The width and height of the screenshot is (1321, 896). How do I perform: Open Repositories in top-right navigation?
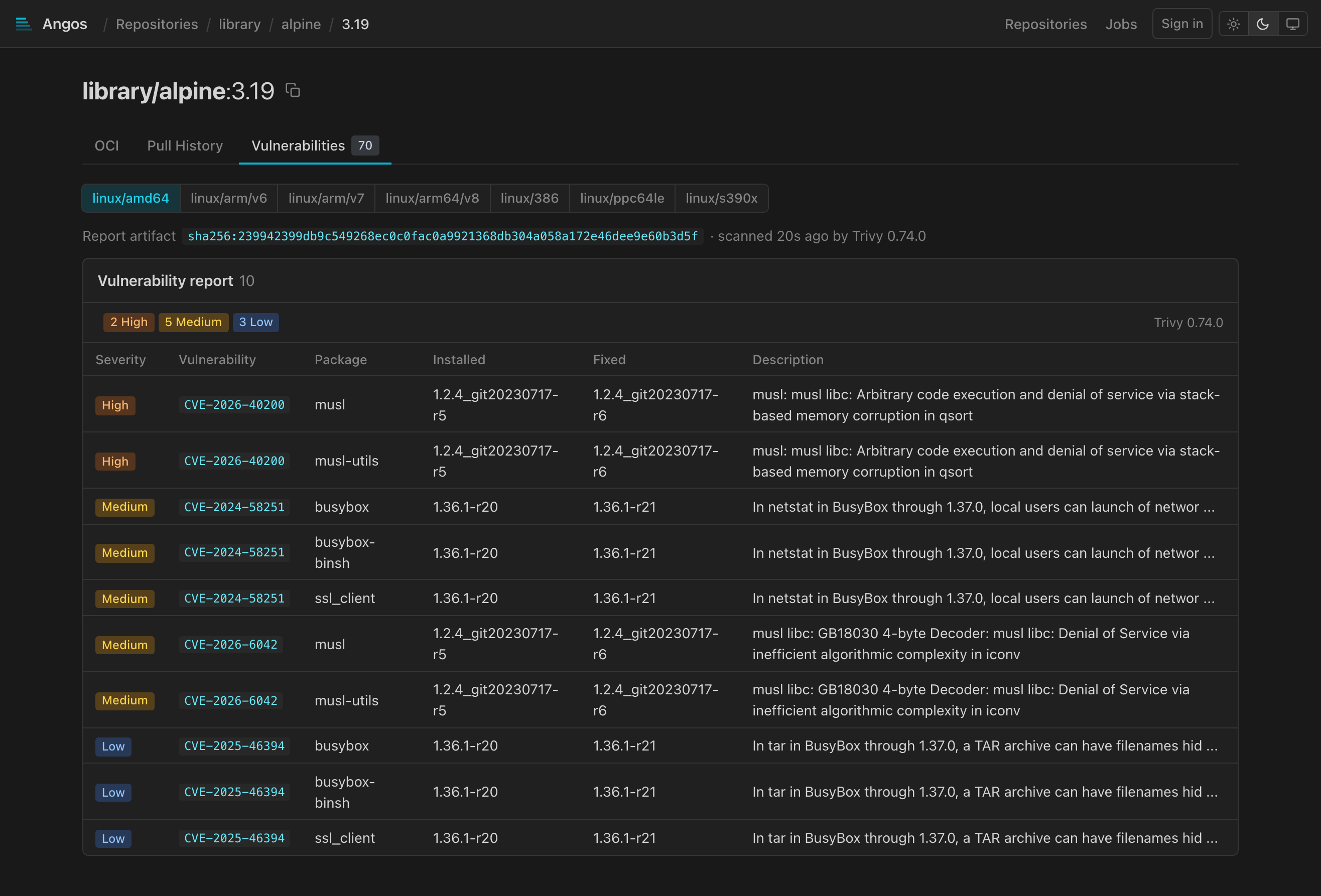[1046, 25]
